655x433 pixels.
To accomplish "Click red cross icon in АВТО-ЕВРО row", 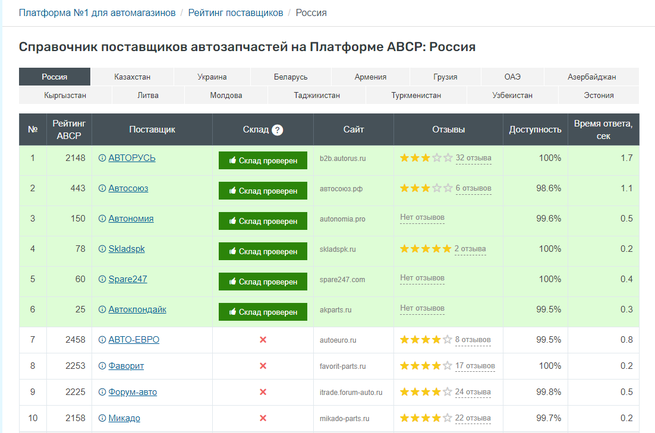I will pyautogui.click(x=263, y=340).
